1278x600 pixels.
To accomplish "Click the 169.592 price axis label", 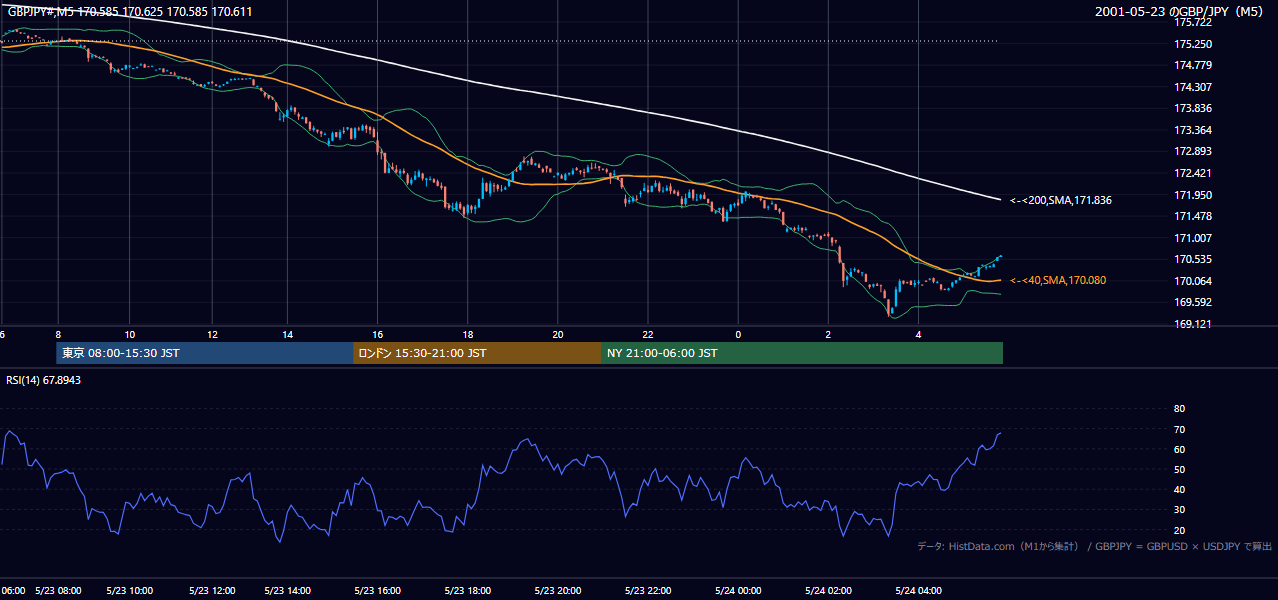I will tap(1192, 302).
